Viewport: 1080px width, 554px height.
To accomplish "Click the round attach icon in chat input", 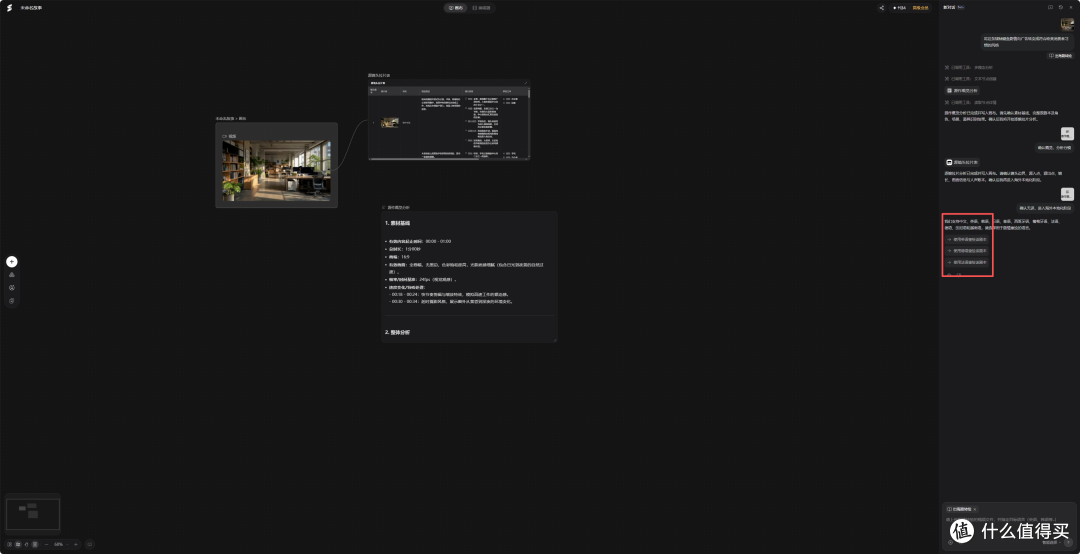I will click(951, 542).
